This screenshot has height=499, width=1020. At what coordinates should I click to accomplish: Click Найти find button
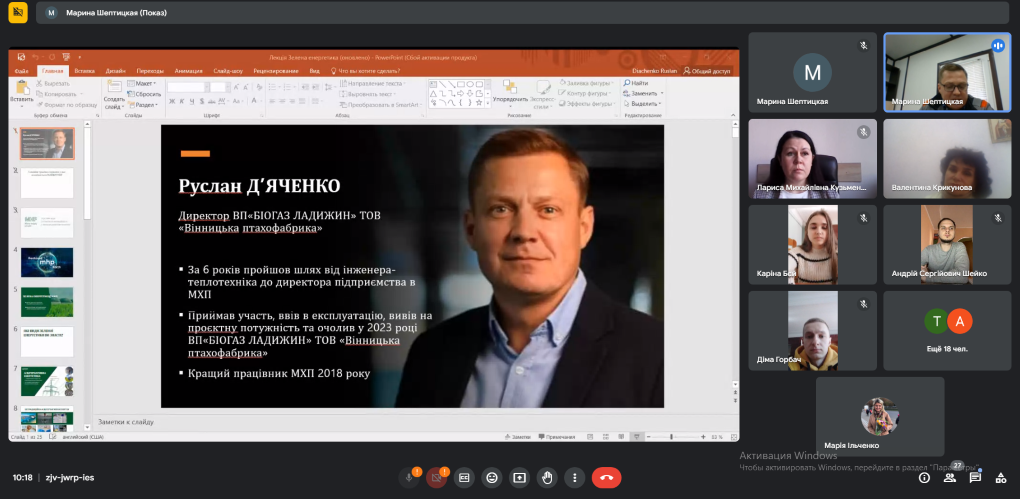636,83
